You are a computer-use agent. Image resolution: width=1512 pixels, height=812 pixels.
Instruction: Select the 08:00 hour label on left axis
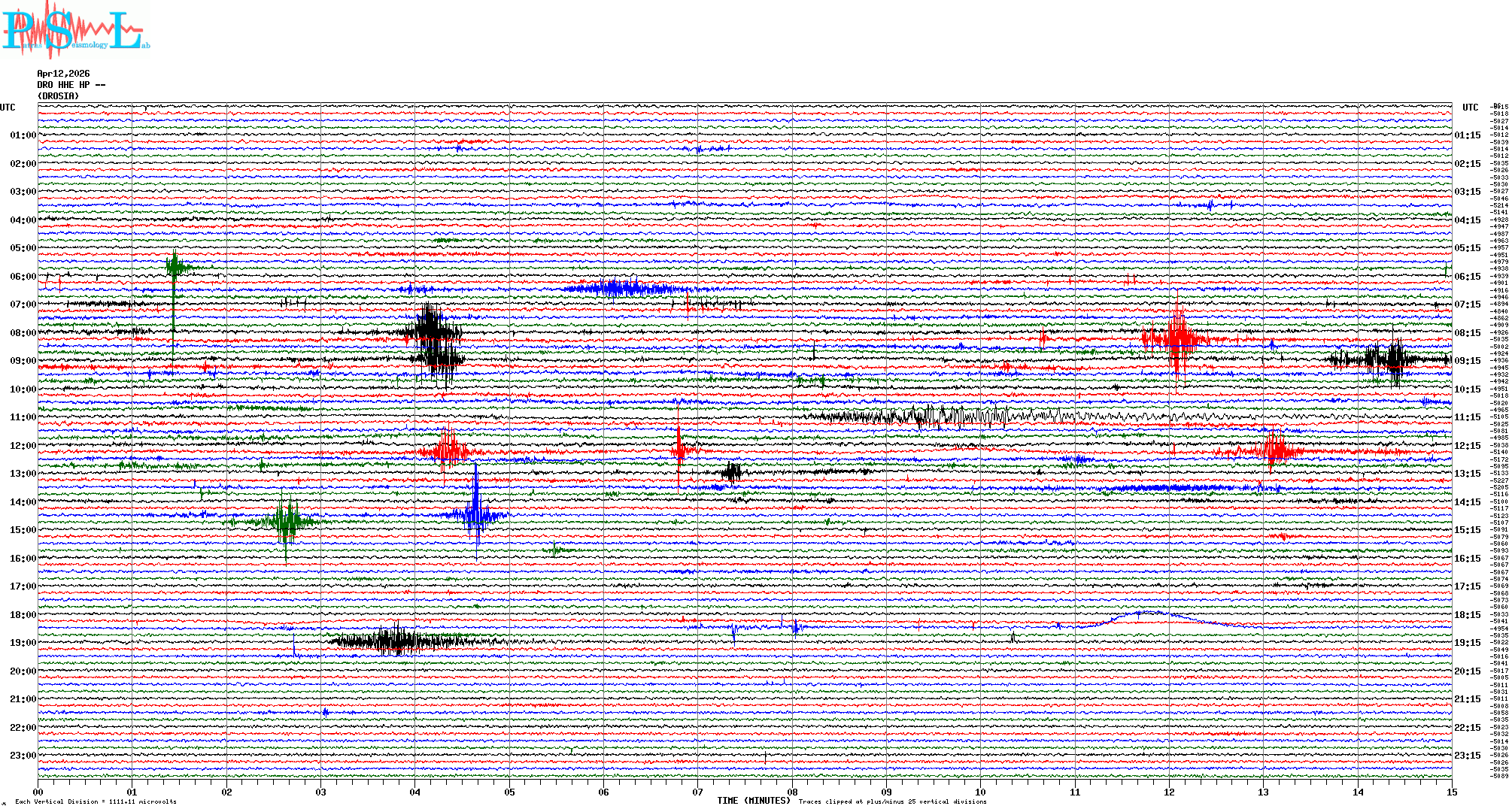coord(23,333)
